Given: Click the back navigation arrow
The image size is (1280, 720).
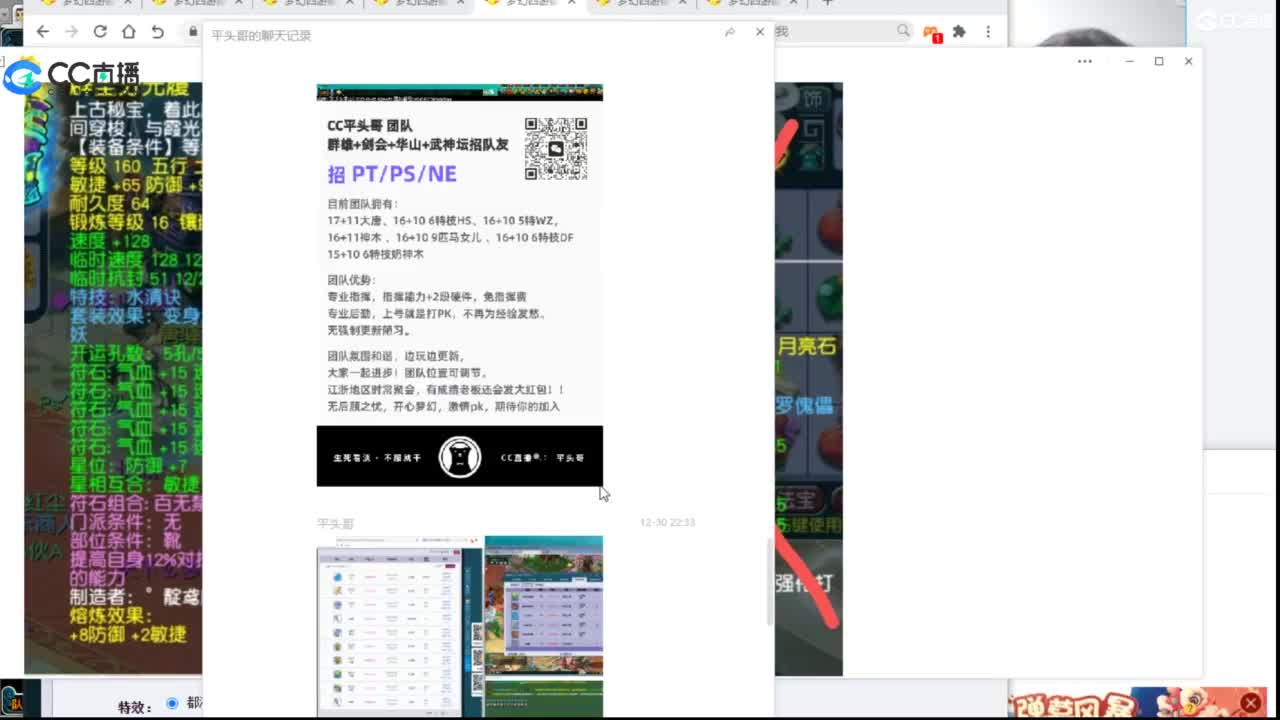Looking at the screenshot, I should point(42,30).
